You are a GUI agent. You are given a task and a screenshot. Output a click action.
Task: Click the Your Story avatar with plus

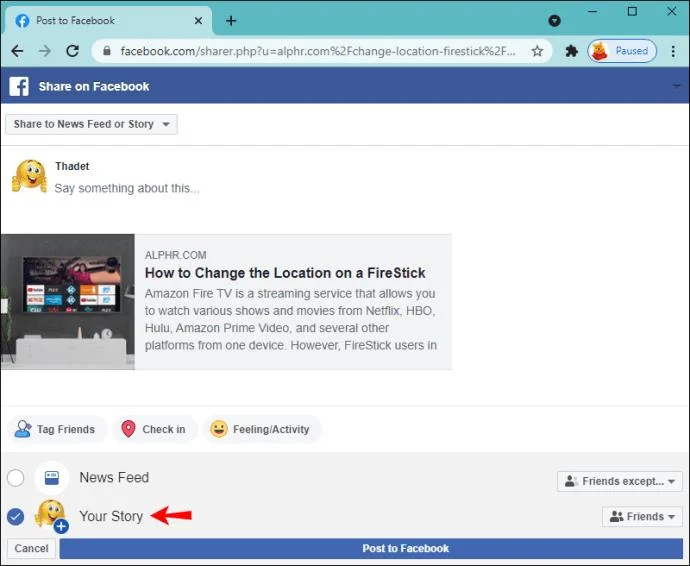[x=52, y=516]
